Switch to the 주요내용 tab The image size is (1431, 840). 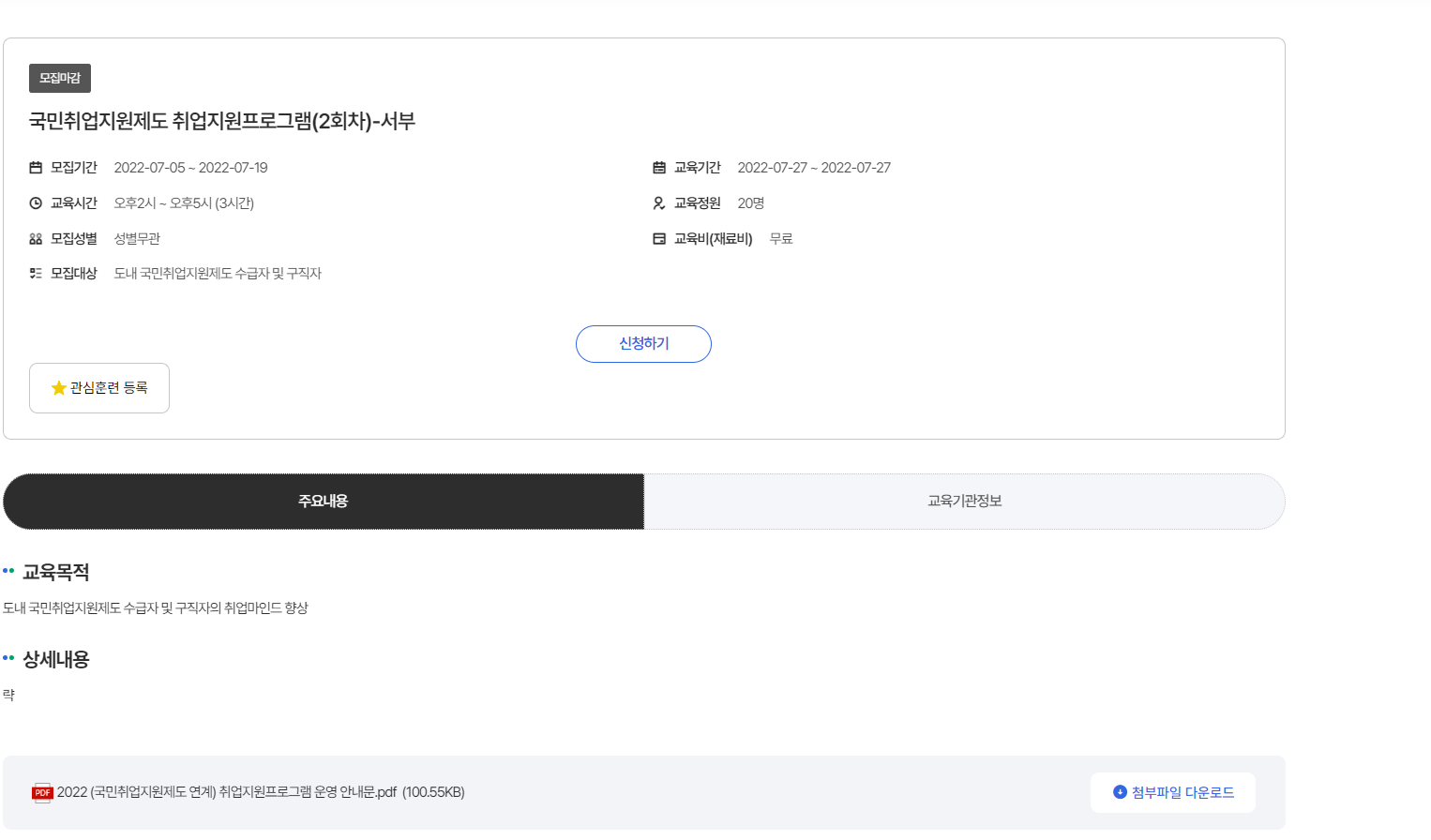coord(324,502)
